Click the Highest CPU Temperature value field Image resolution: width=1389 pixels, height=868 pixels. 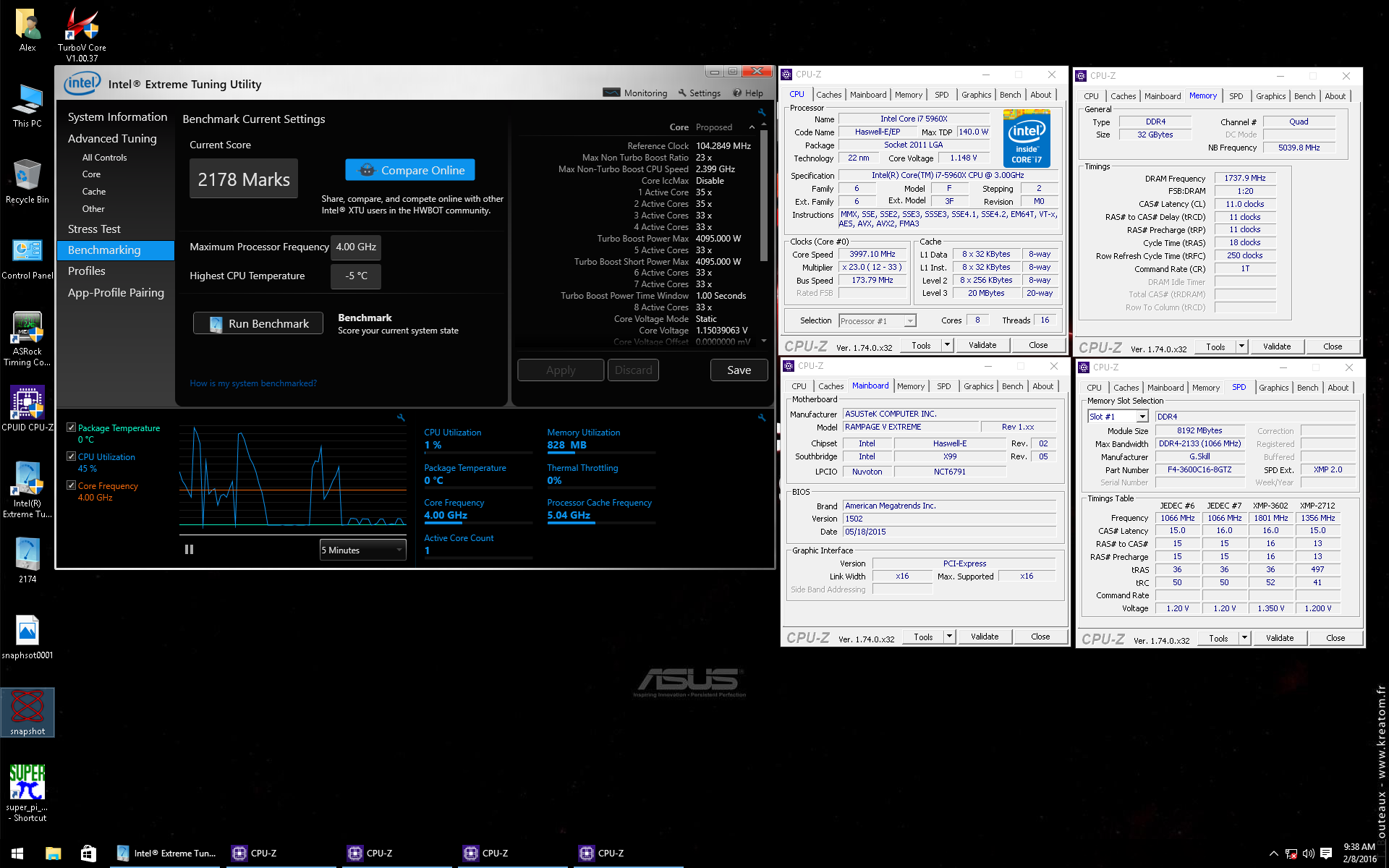tap(356, 276)
